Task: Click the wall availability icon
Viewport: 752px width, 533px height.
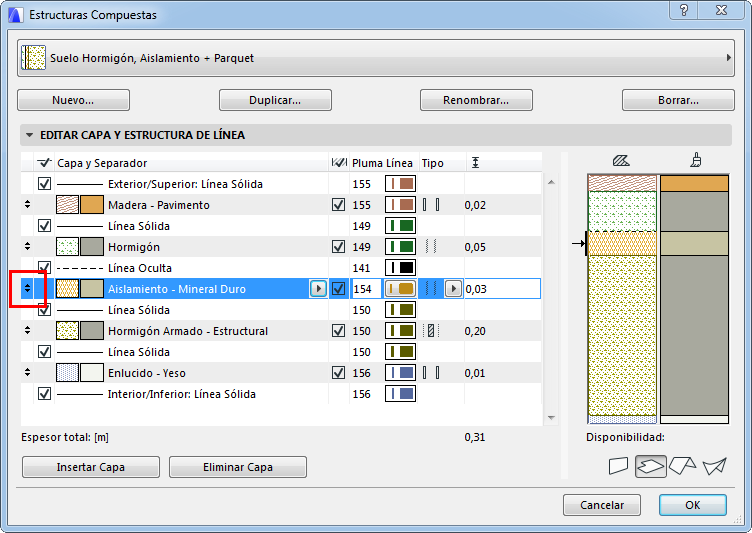Action: click(x=618, y=465)
